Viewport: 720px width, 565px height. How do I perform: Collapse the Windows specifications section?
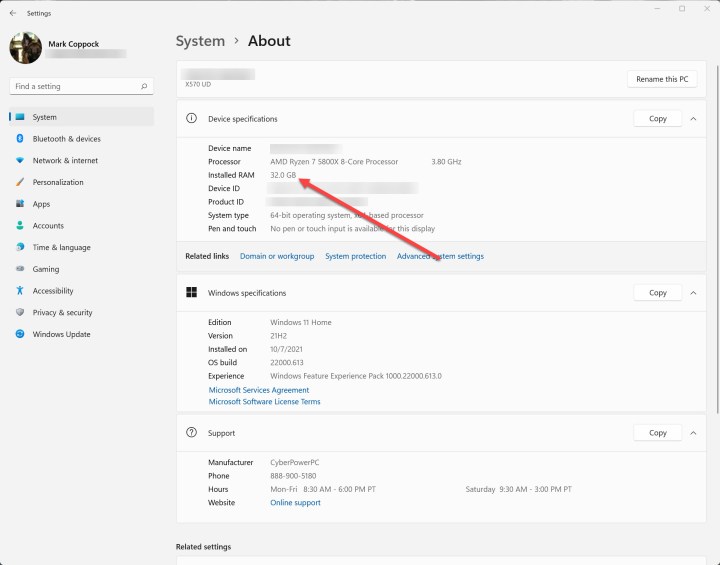click(x=693, y=293)
